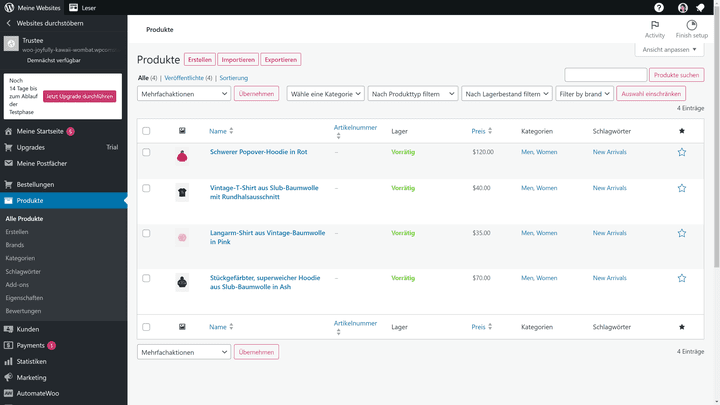
Task: Click the Statistiken bar chart icon
Action: point(8,361)
